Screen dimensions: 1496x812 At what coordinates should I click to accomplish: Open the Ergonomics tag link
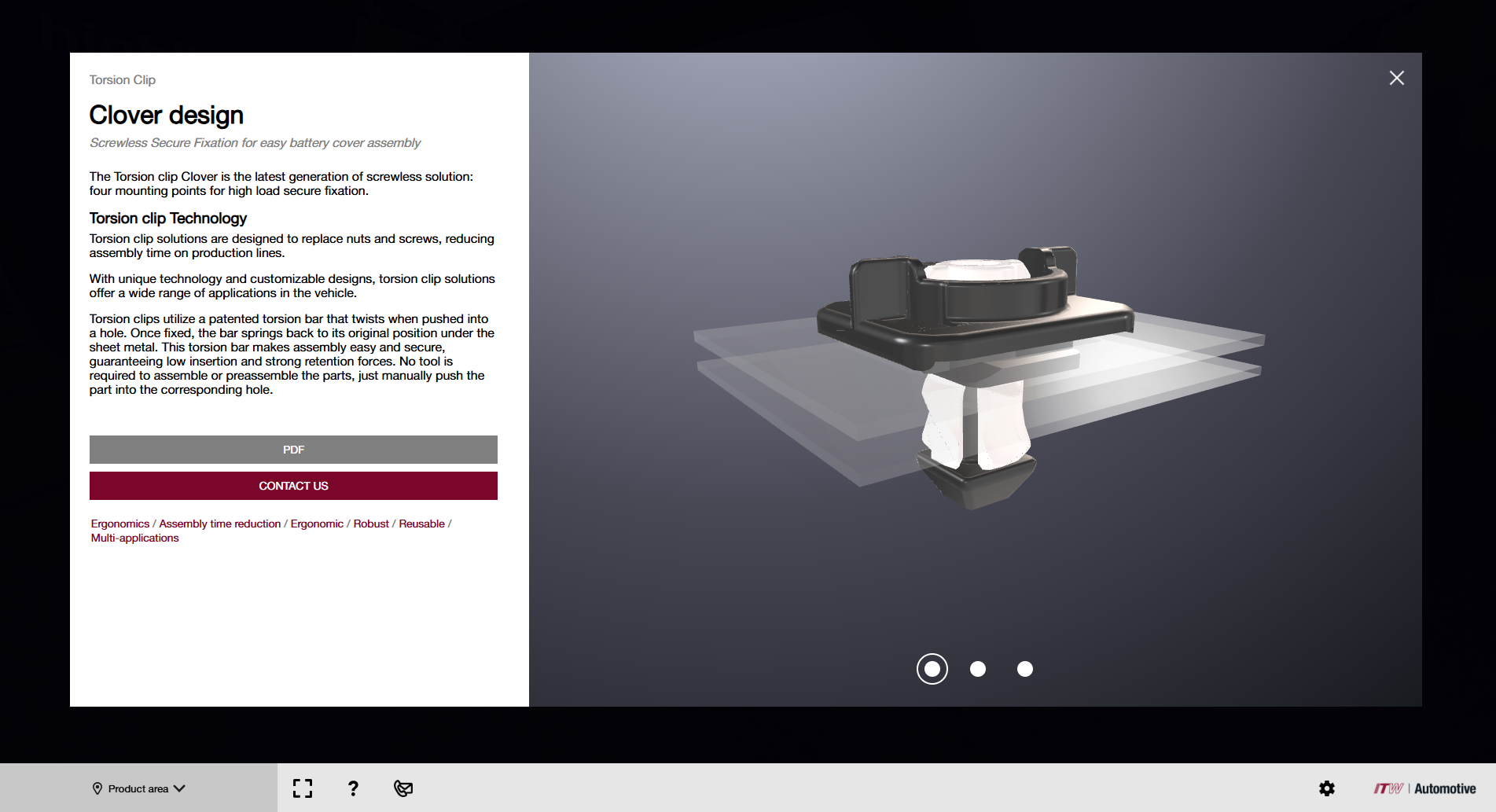coord(120,524)
